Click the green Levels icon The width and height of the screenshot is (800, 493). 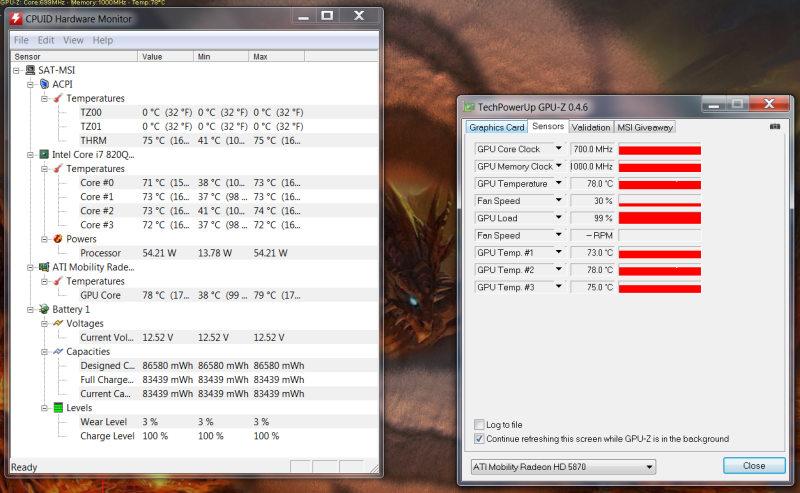[58, 408]
